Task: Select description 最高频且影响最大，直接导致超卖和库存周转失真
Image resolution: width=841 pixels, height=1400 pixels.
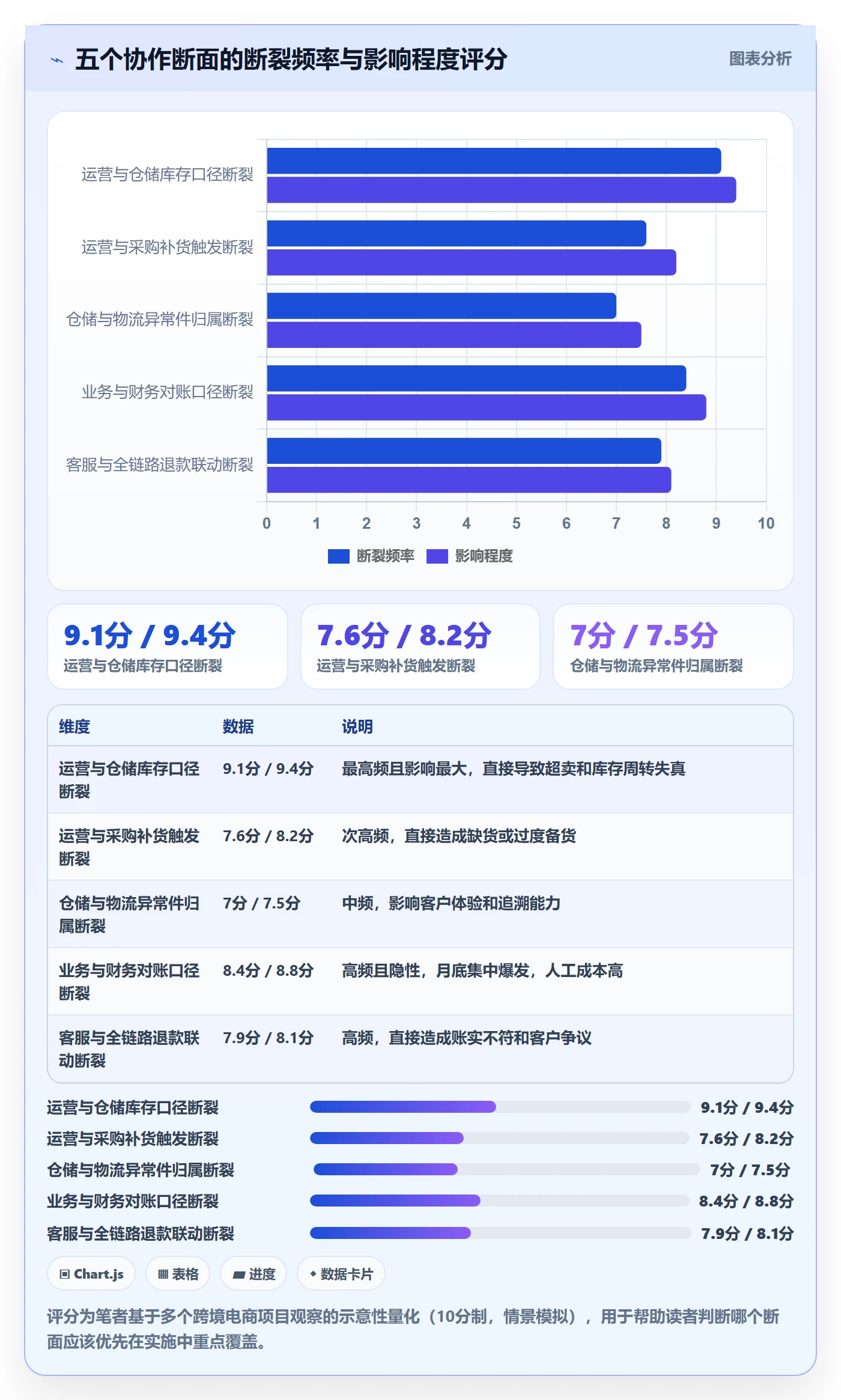Action: [x=514, y=768]
